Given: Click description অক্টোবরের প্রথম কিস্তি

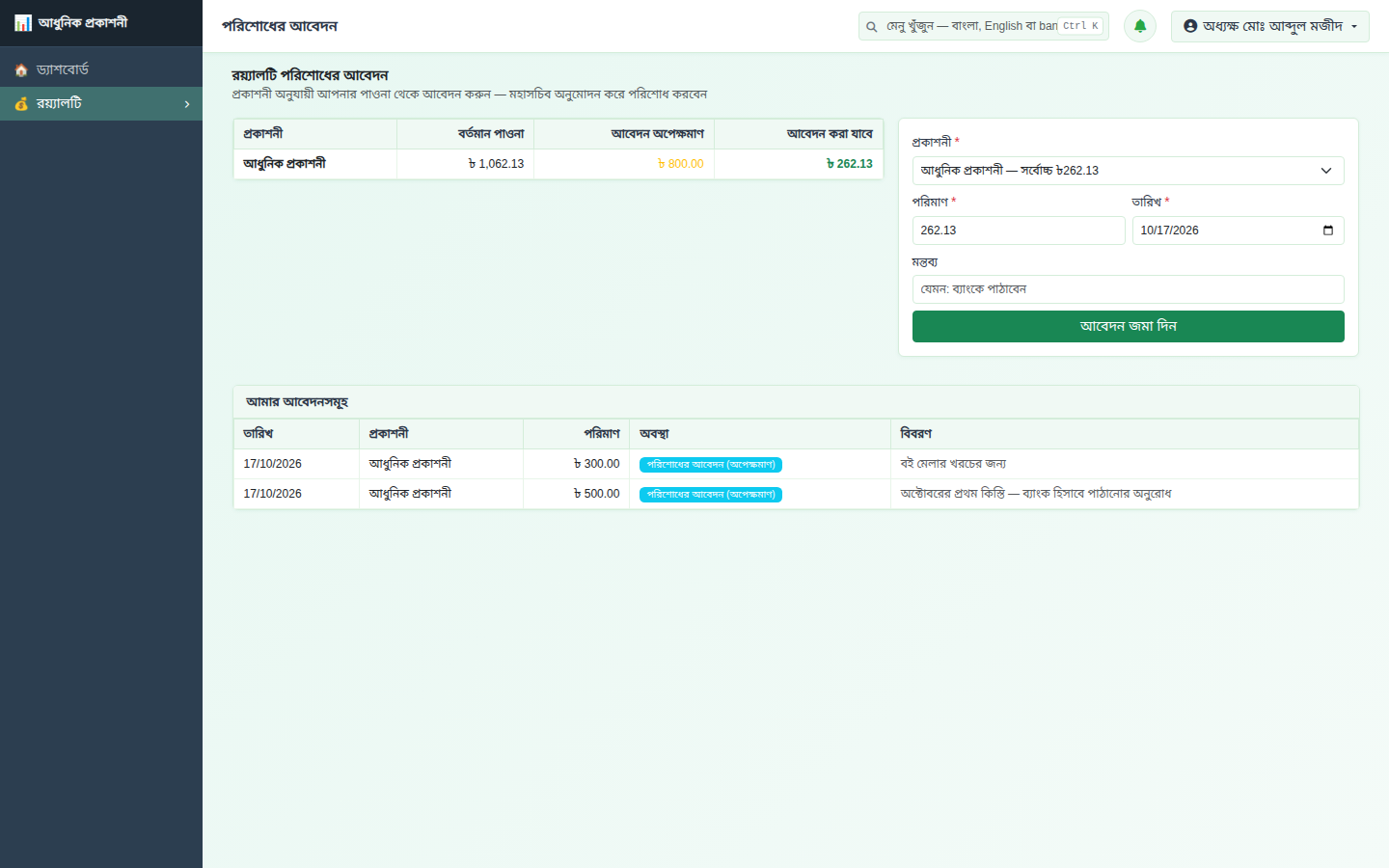Looking at the screenshot, I should [1036, 494].
